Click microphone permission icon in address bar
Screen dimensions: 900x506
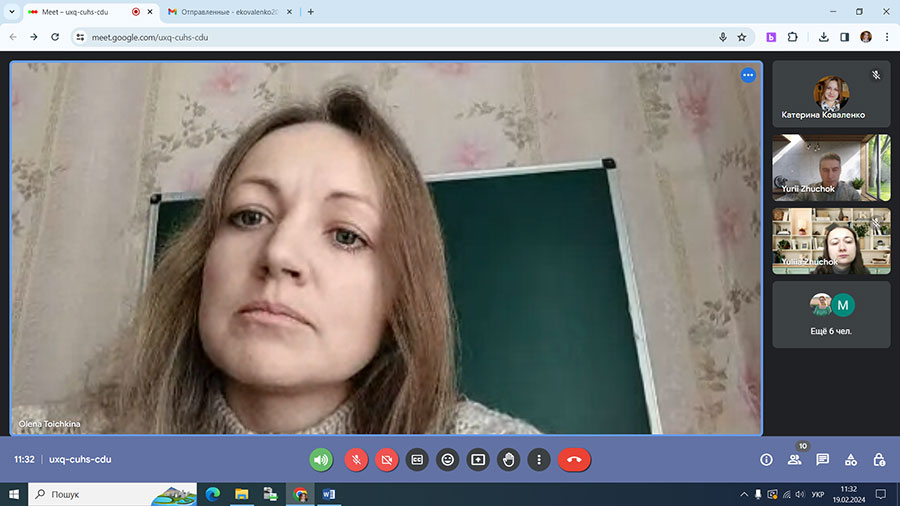[723, 37]
